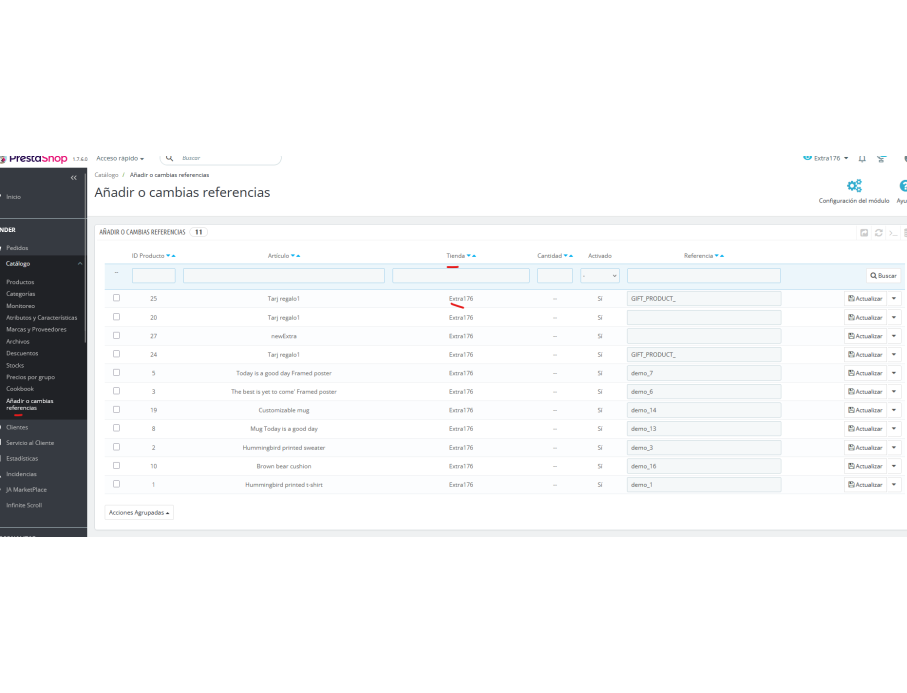Image resolution: width=907 pixels, height=693 pixels.
Task: Click the Cantidad filter field
Action: point(555,276)
